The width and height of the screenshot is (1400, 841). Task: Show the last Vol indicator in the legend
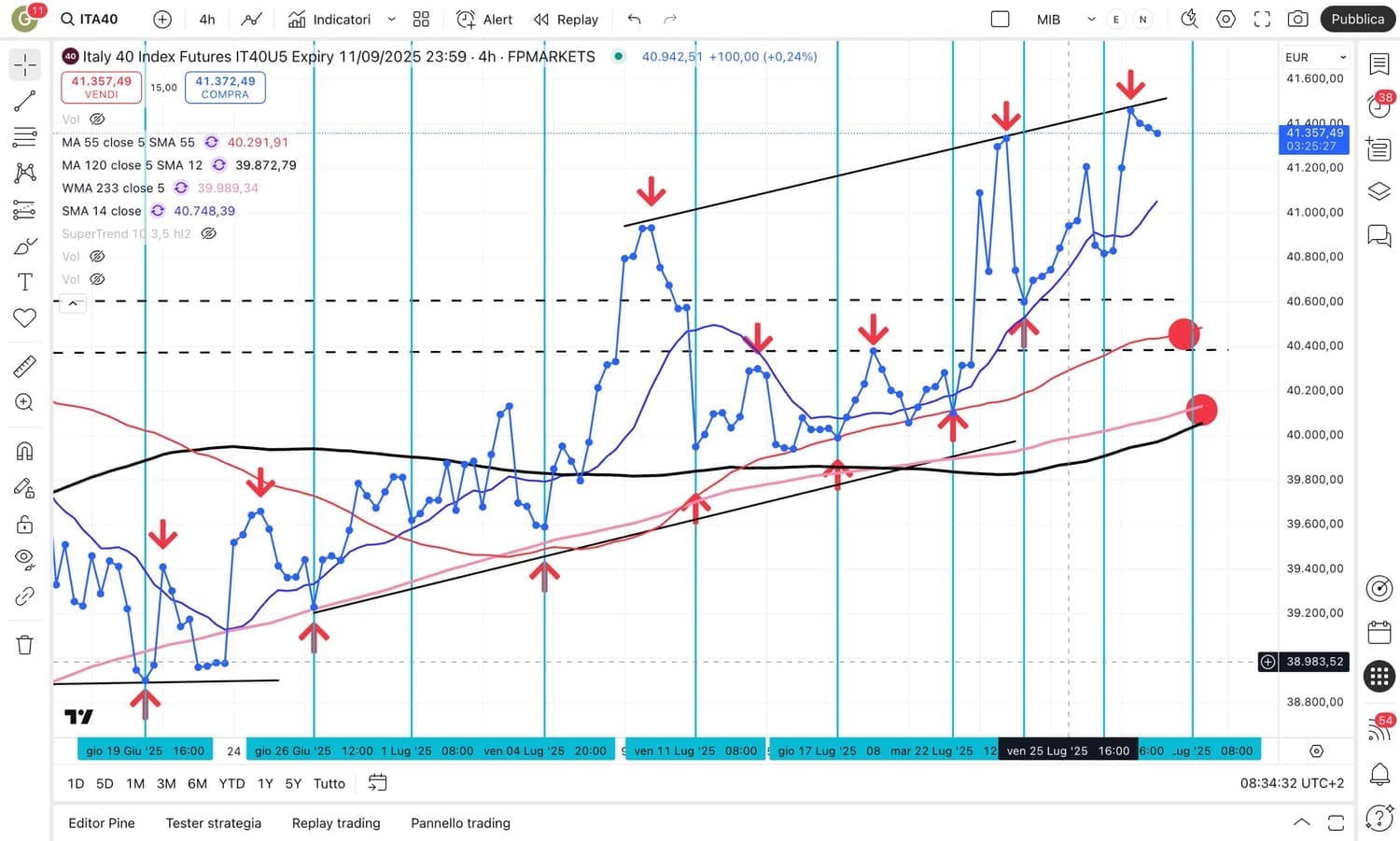(x=97, y=279)
